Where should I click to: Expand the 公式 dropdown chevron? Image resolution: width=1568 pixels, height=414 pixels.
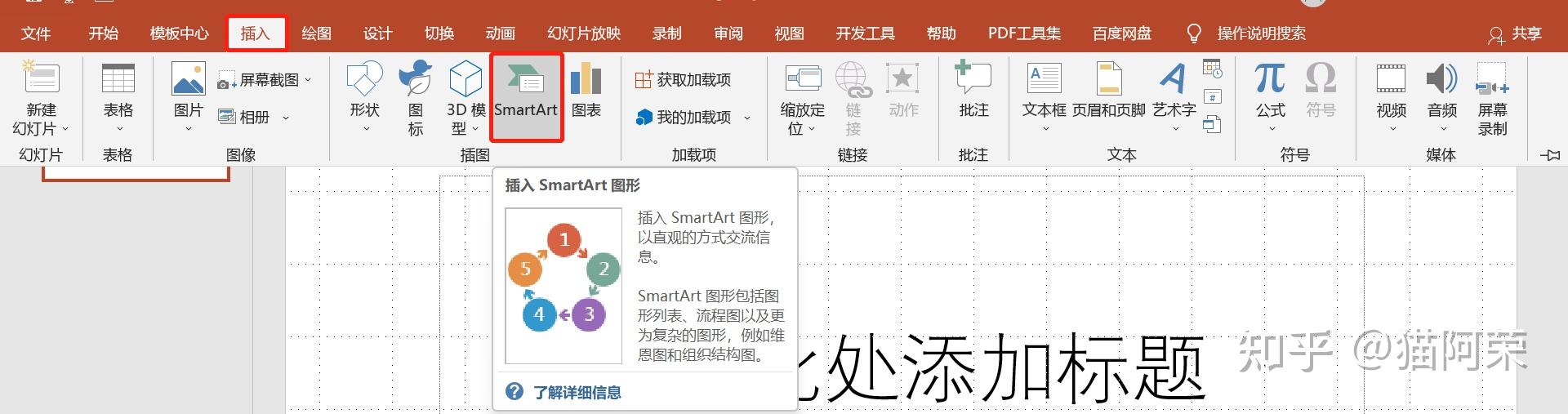(1271, 129)
